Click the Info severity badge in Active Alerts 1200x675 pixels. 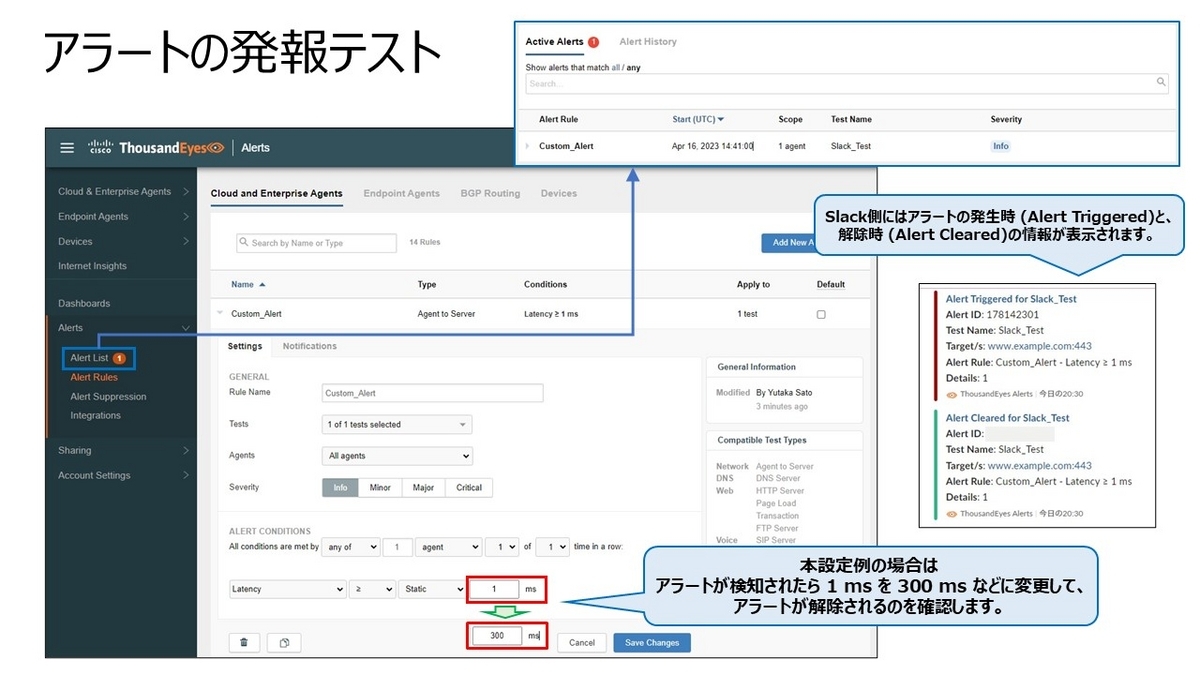1000,146
